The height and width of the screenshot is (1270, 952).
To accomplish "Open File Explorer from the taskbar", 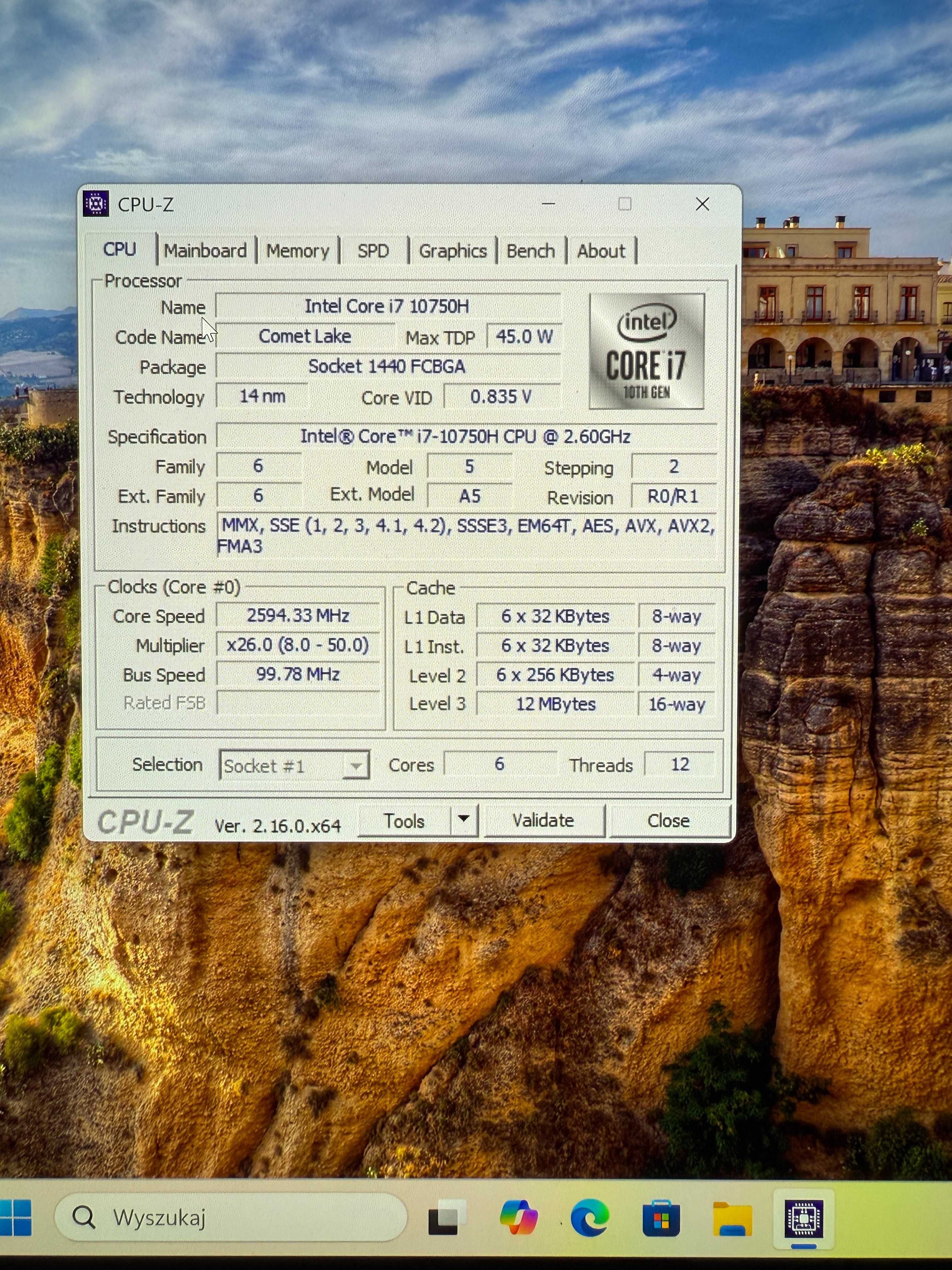I will (x=732, y=1218).
